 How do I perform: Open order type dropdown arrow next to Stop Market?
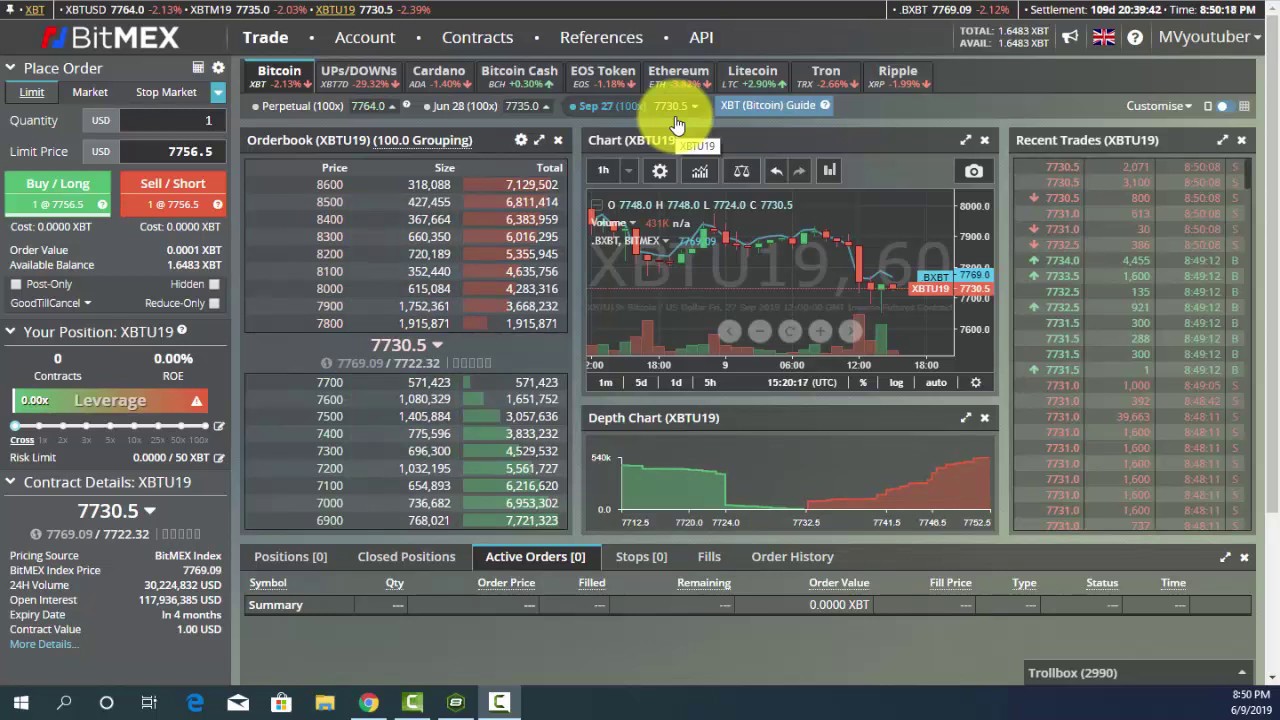tap(217, 92)
